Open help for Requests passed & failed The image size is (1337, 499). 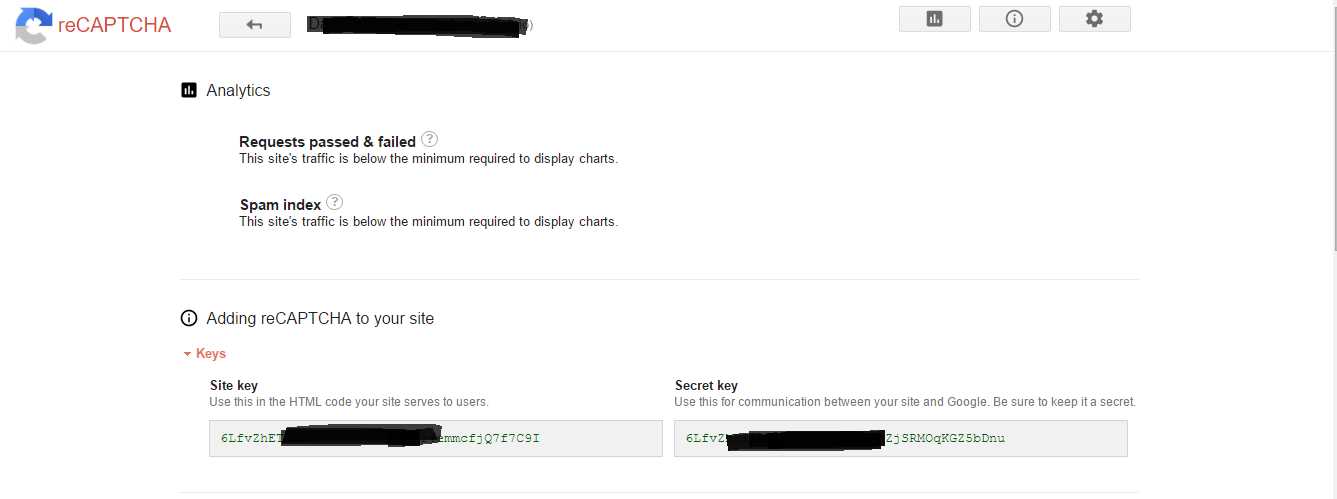[x=430, y=139]
